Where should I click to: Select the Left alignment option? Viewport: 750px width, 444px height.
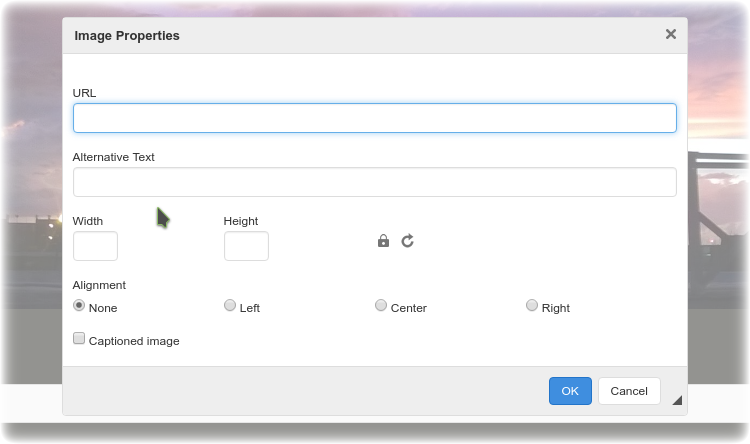230,305
